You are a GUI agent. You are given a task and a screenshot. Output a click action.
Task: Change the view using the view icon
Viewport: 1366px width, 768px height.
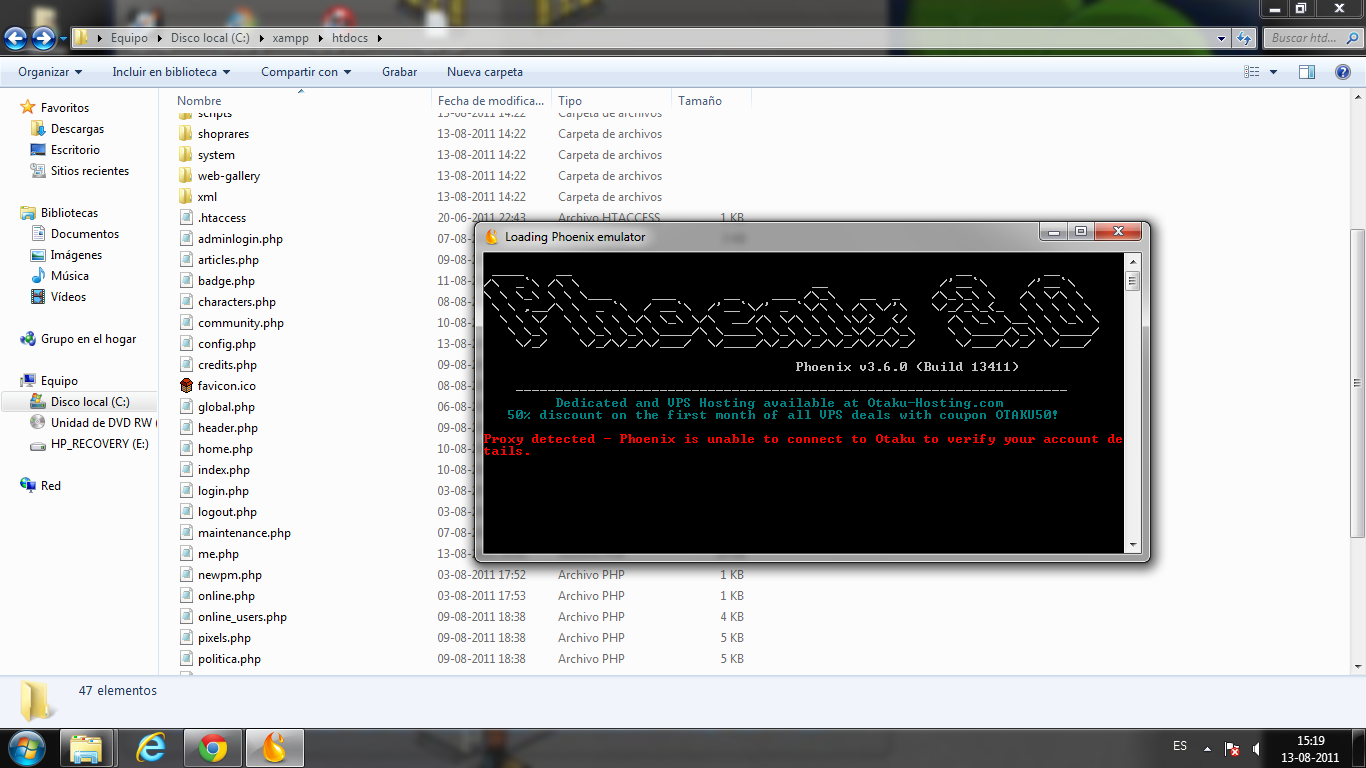point(1251,72)
